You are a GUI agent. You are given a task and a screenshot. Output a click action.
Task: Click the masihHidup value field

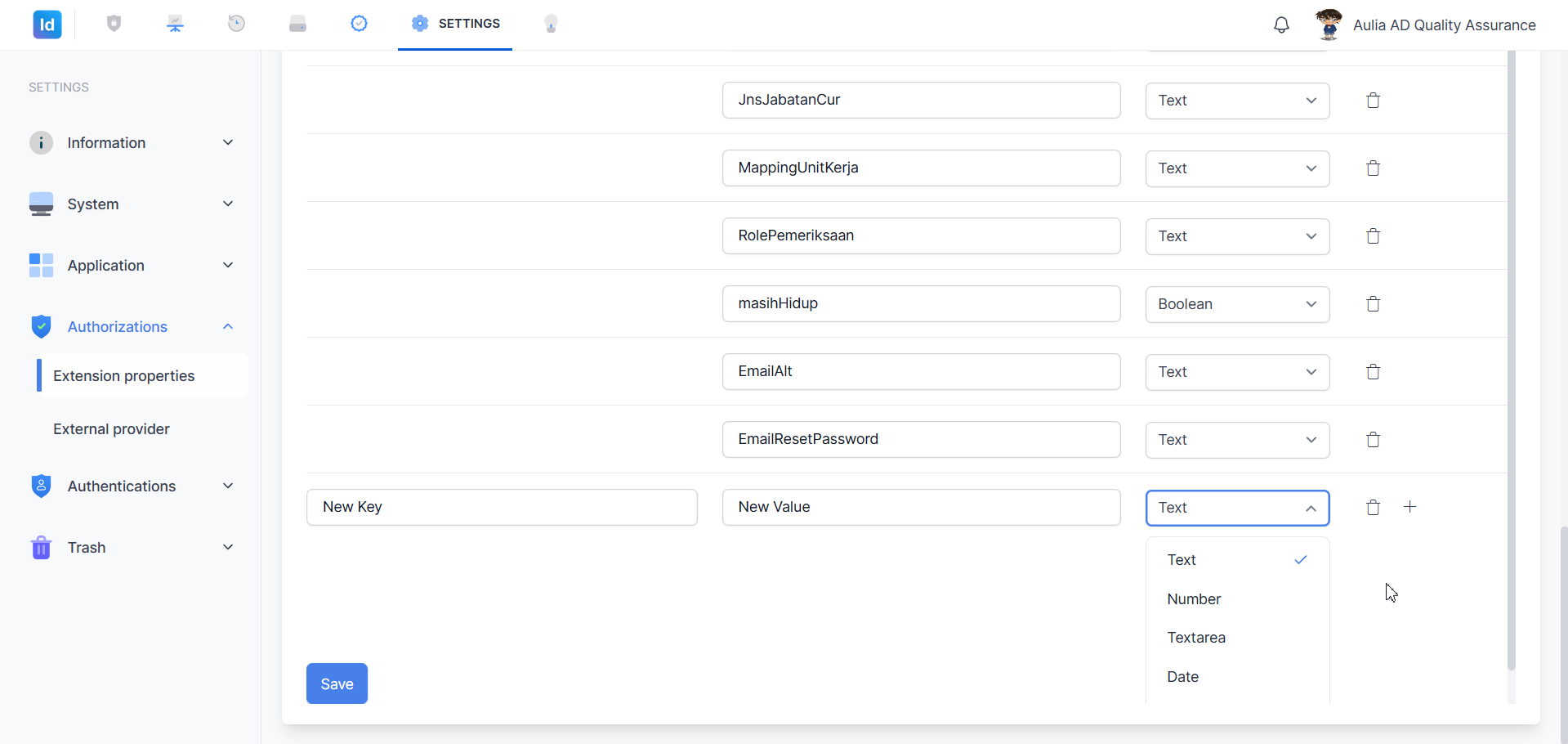click(921, 303)
